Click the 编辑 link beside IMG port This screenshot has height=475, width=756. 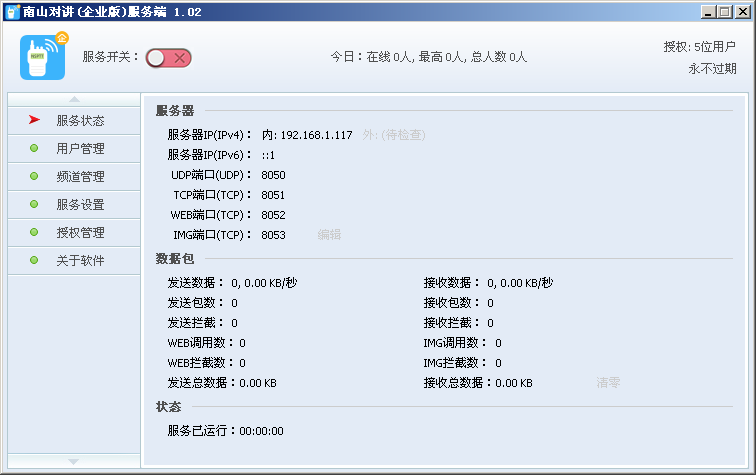tap(329, 235)
